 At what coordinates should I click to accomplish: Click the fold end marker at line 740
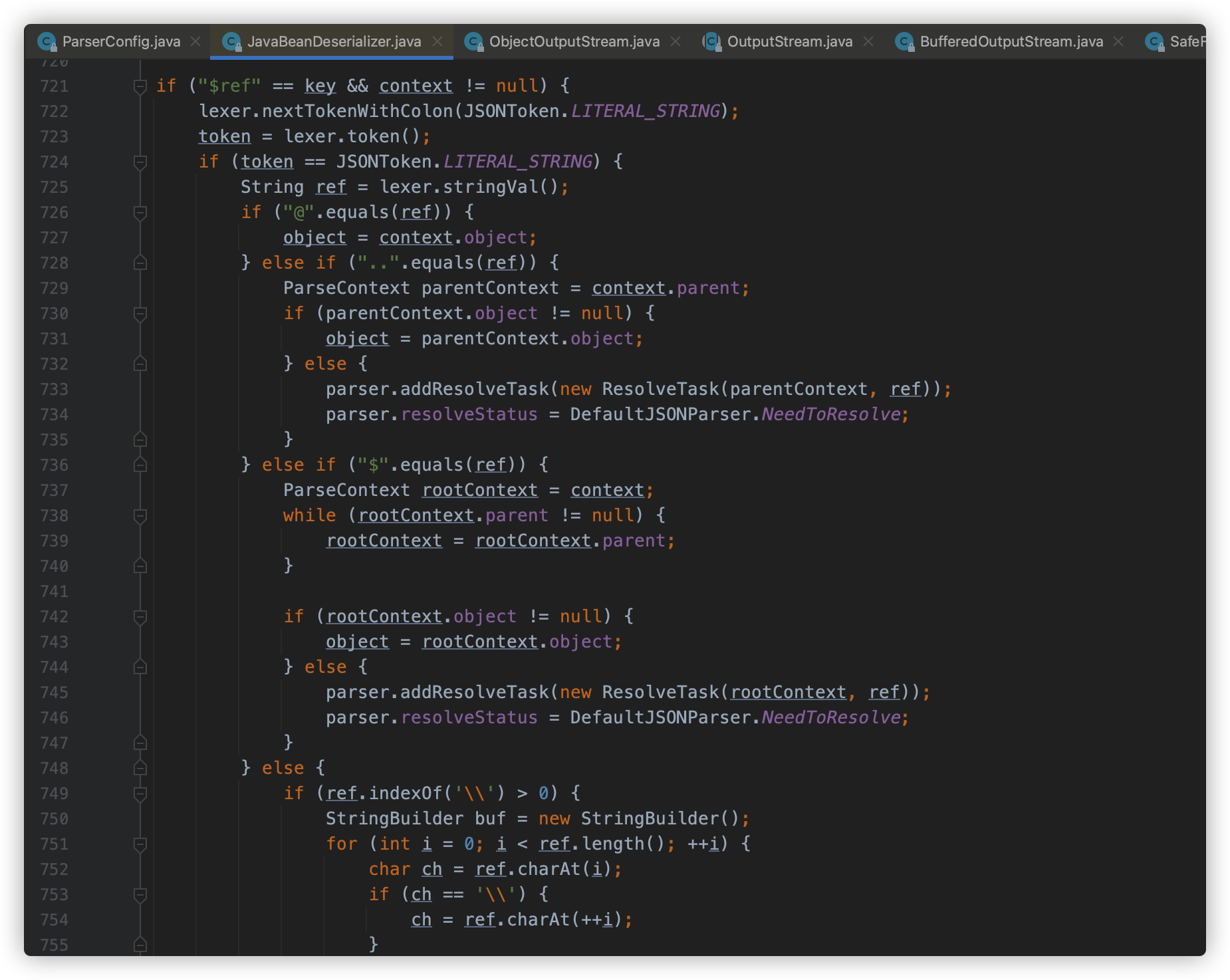(140, 566)
